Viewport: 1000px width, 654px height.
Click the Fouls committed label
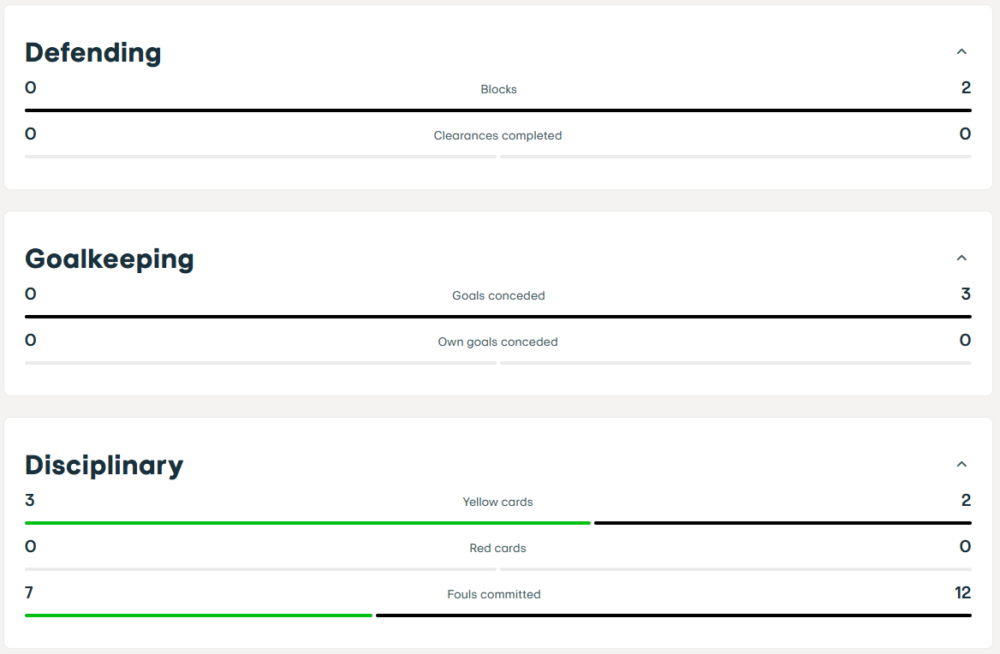(494, 594)
